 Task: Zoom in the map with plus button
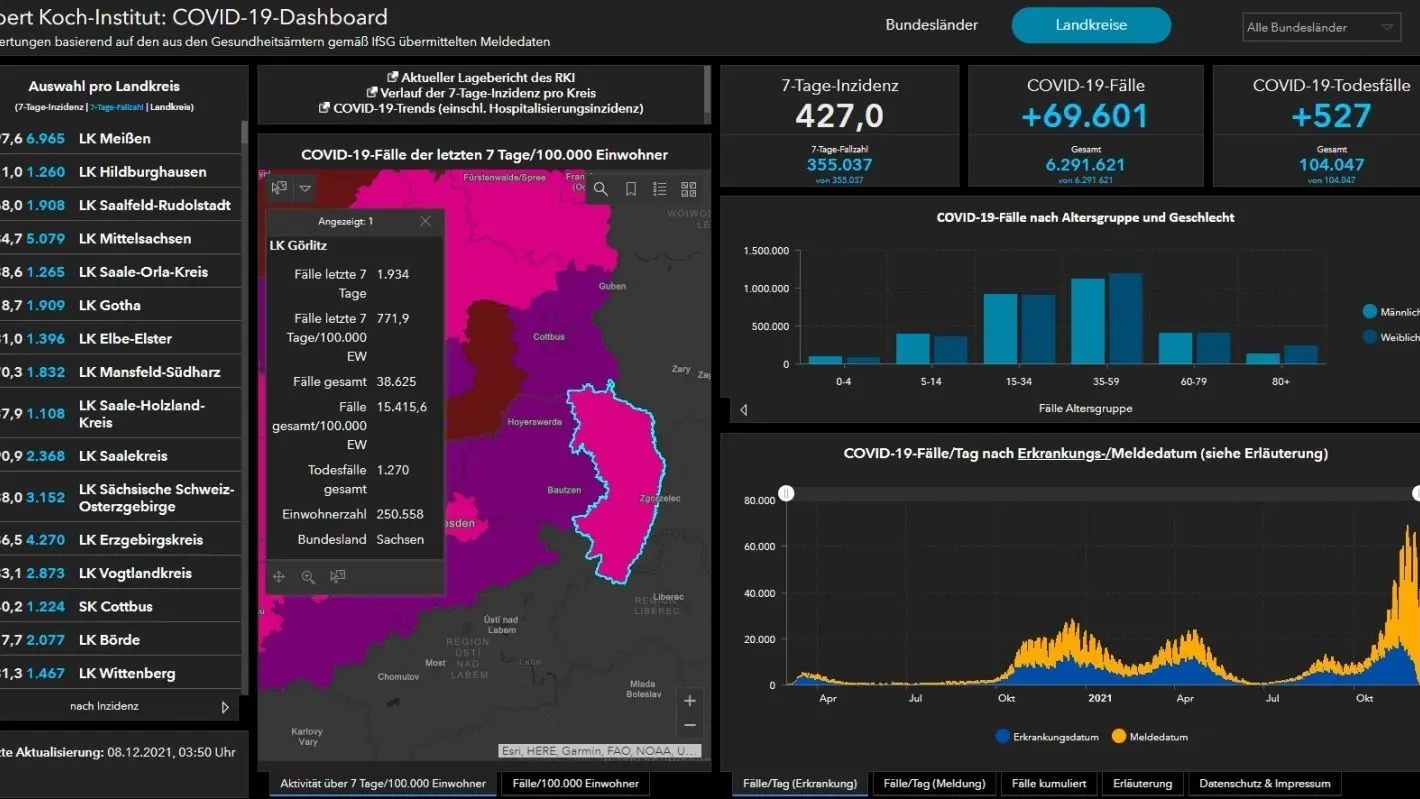689,700
